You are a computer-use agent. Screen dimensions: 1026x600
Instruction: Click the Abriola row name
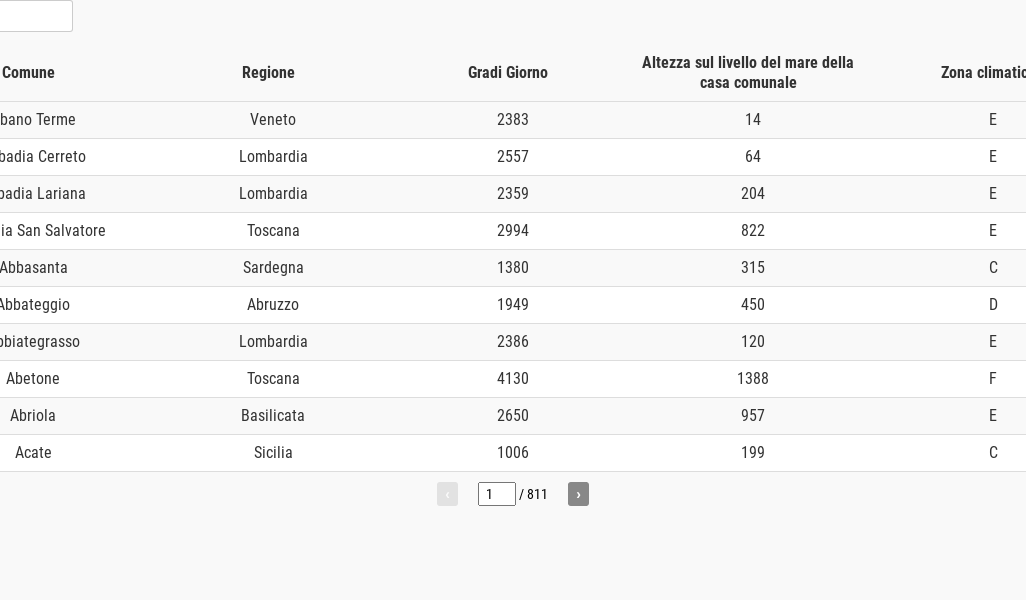coord(33,415)
